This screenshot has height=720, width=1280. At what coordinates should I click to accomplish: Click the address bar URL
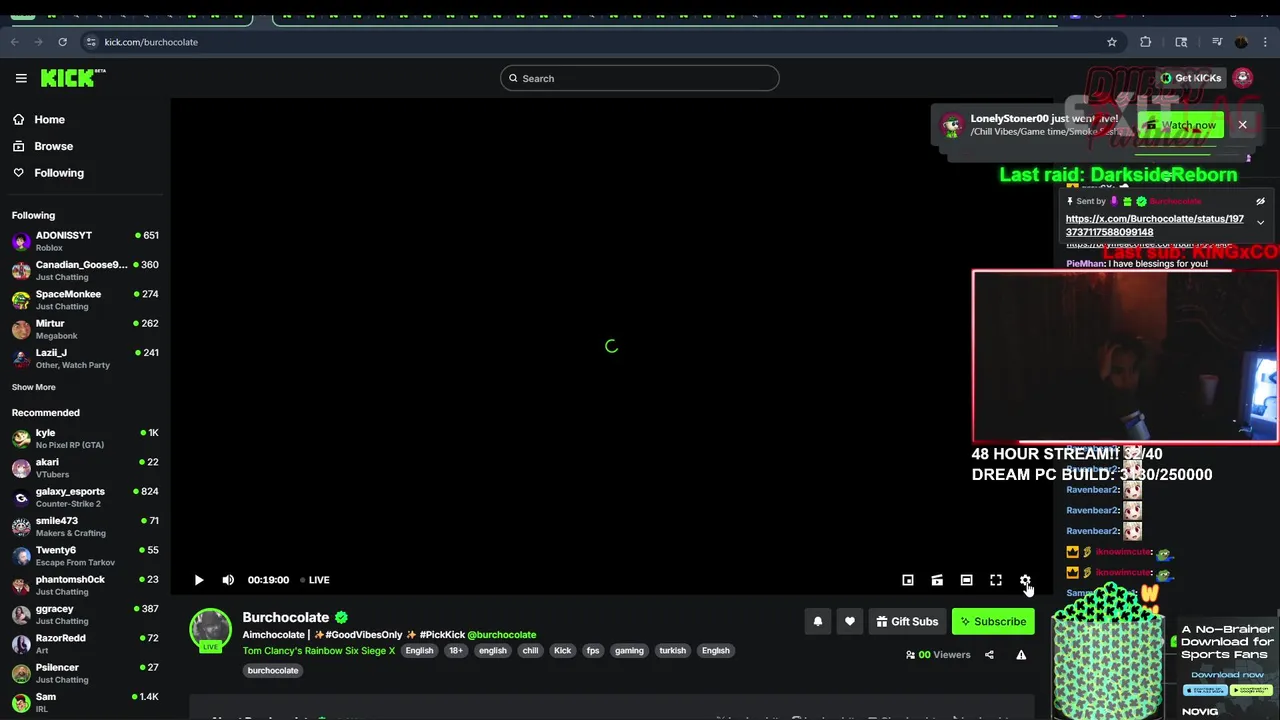point(151,42)
